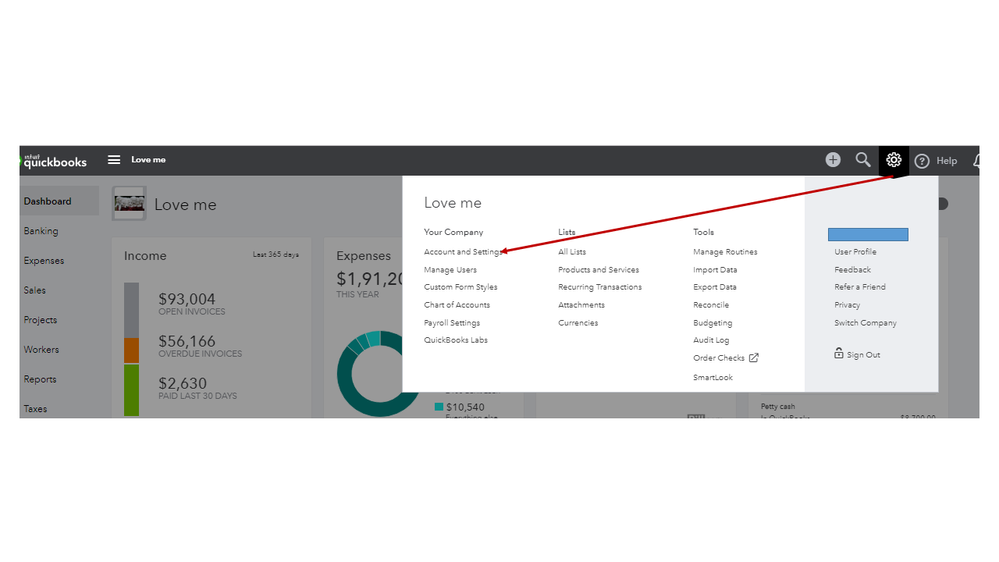Screen dimensions: 999x562
Task: Select Import Data
Action: [715, 270]
